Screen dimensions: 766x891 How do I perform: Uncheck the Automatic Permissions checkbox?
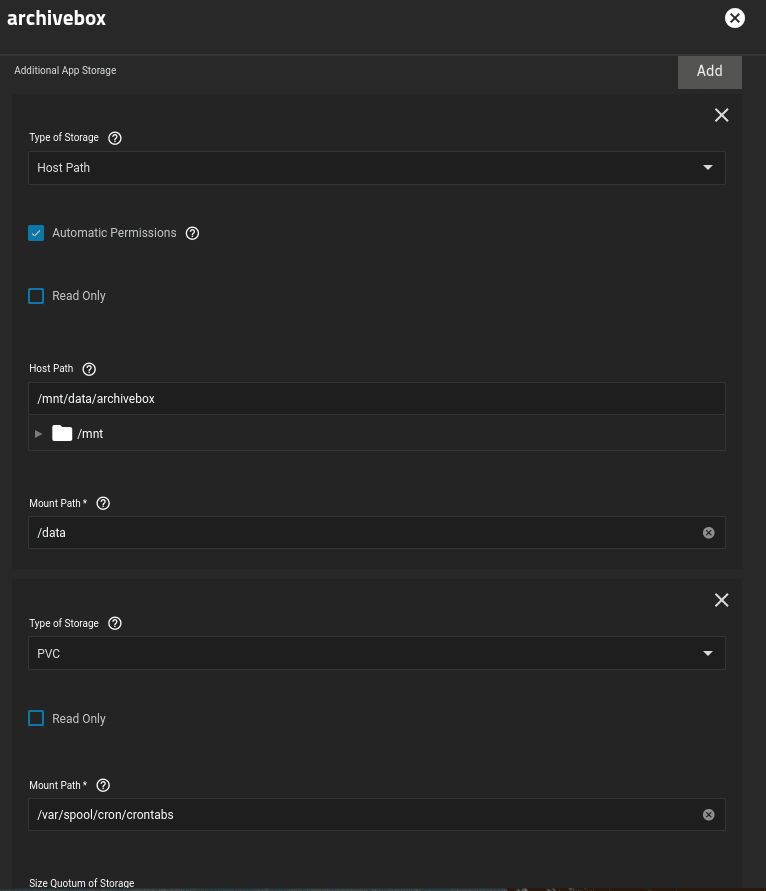(x=36, y=233)
